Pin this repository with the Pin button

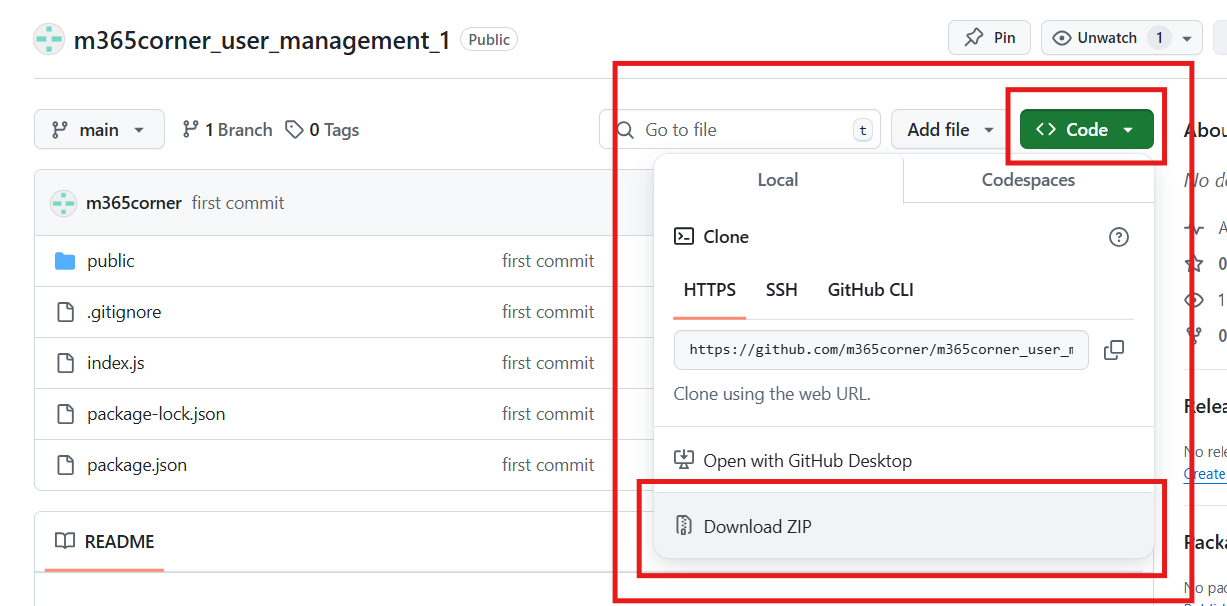990,38
